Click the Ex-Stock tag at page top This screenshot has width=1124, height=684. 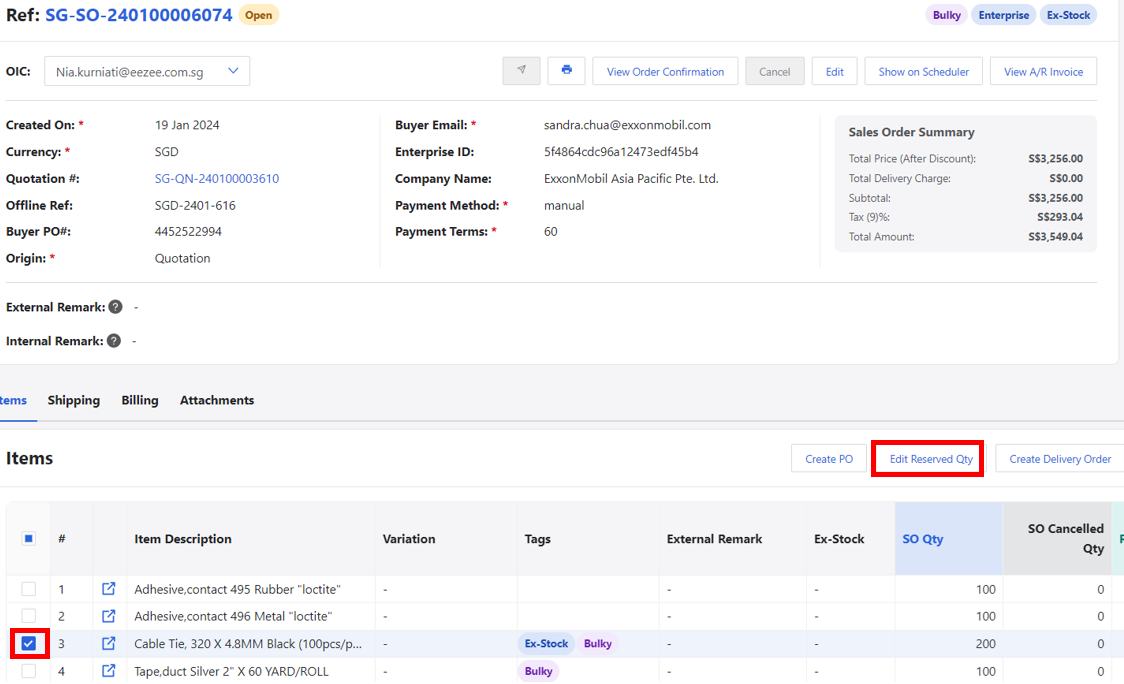point(1068,15)
